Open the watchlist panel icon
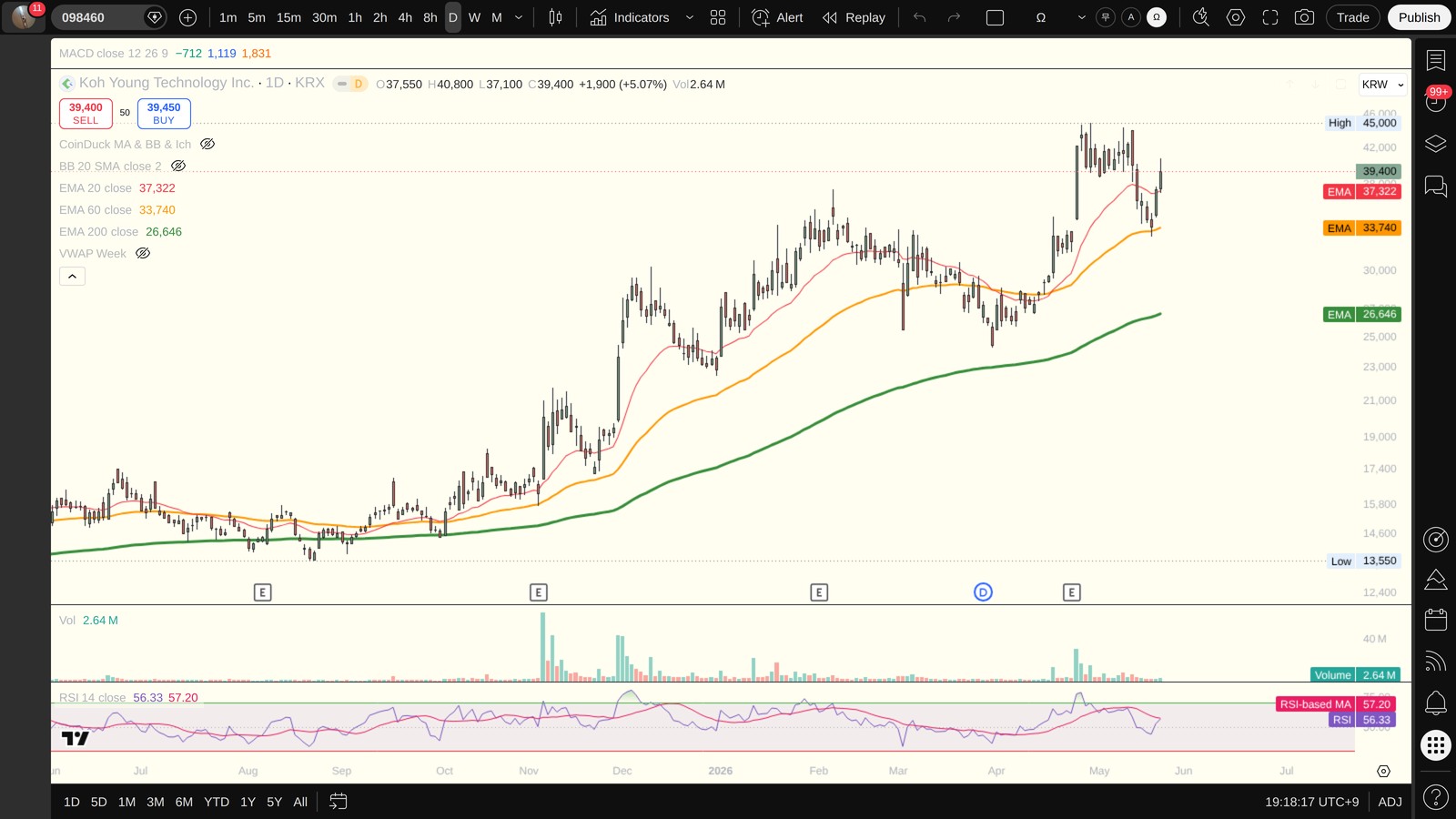The width and height of the screenshot is (1456, 819). (1436, 60)
